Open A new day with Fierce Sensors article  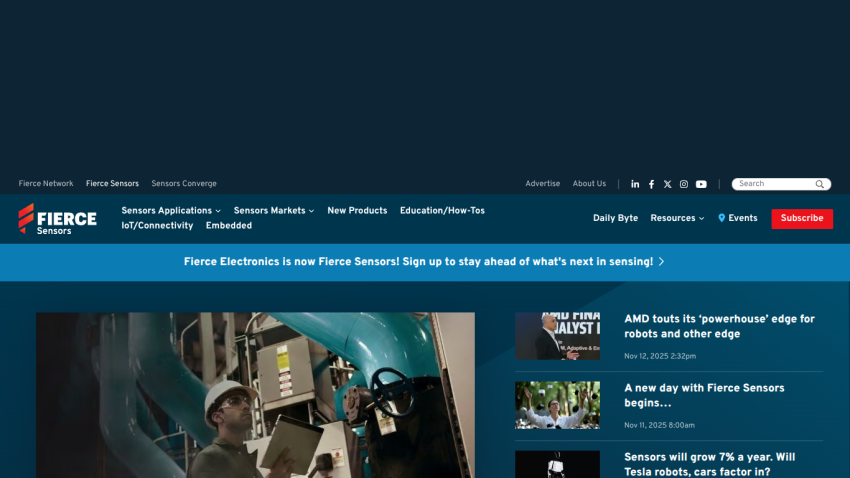(704, 396)
